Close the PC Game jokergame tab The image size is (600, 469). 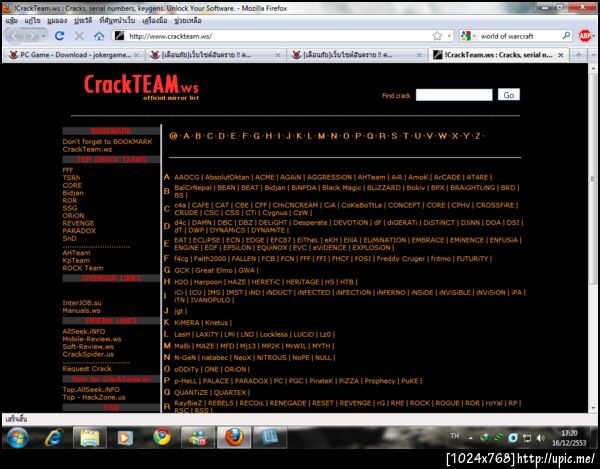pos(136,55)
